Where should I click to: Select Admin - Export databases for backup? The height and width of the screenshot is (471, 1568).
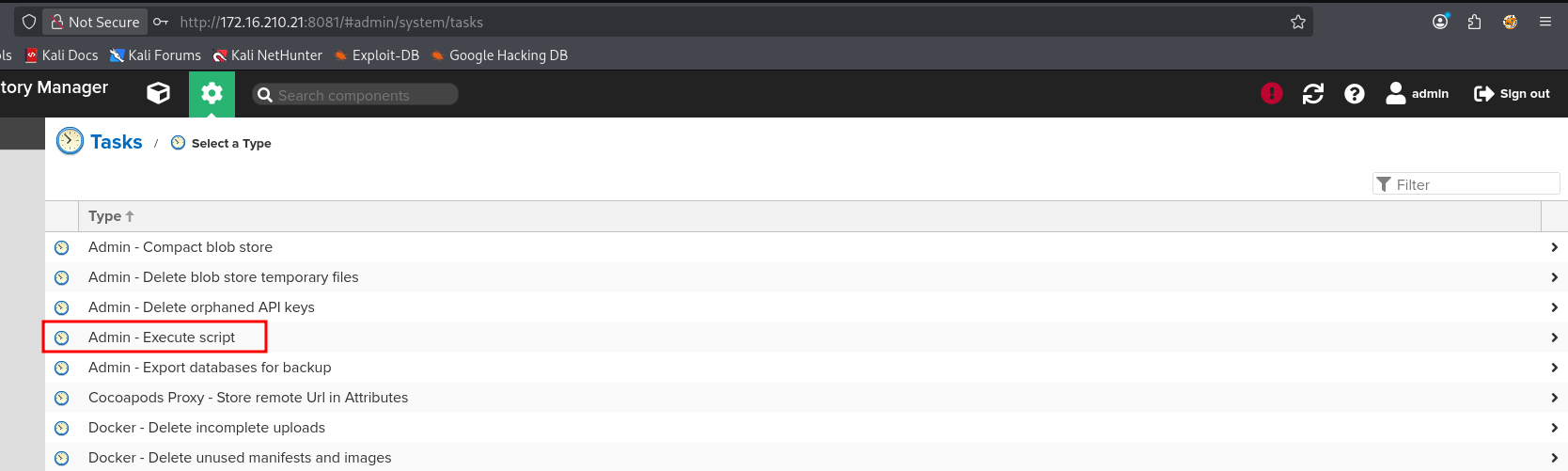tap(210, 368)
